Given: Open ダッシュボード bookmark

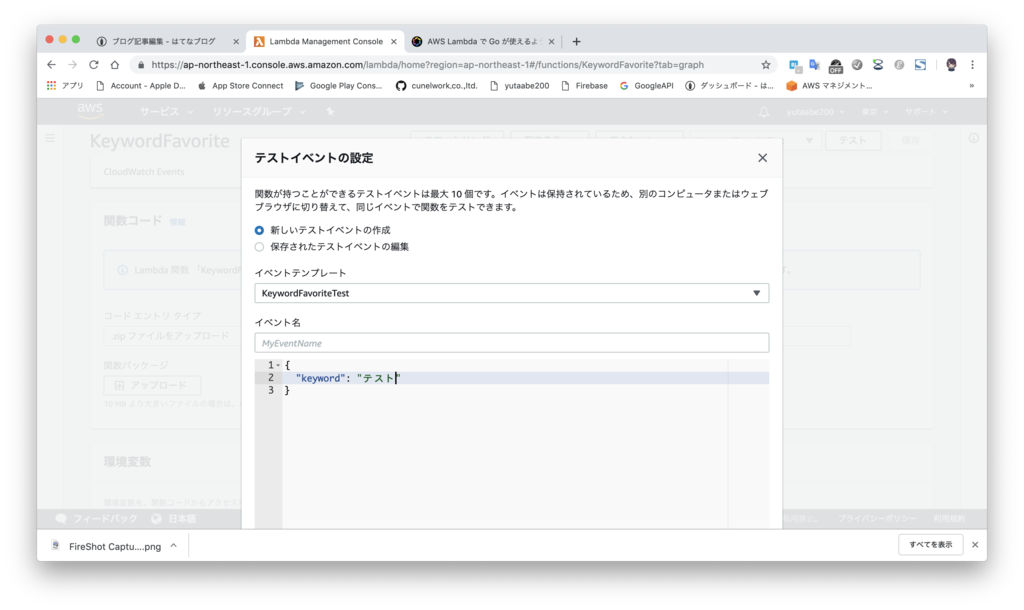Looking at the screenshot, I should [x=729, y=86].
